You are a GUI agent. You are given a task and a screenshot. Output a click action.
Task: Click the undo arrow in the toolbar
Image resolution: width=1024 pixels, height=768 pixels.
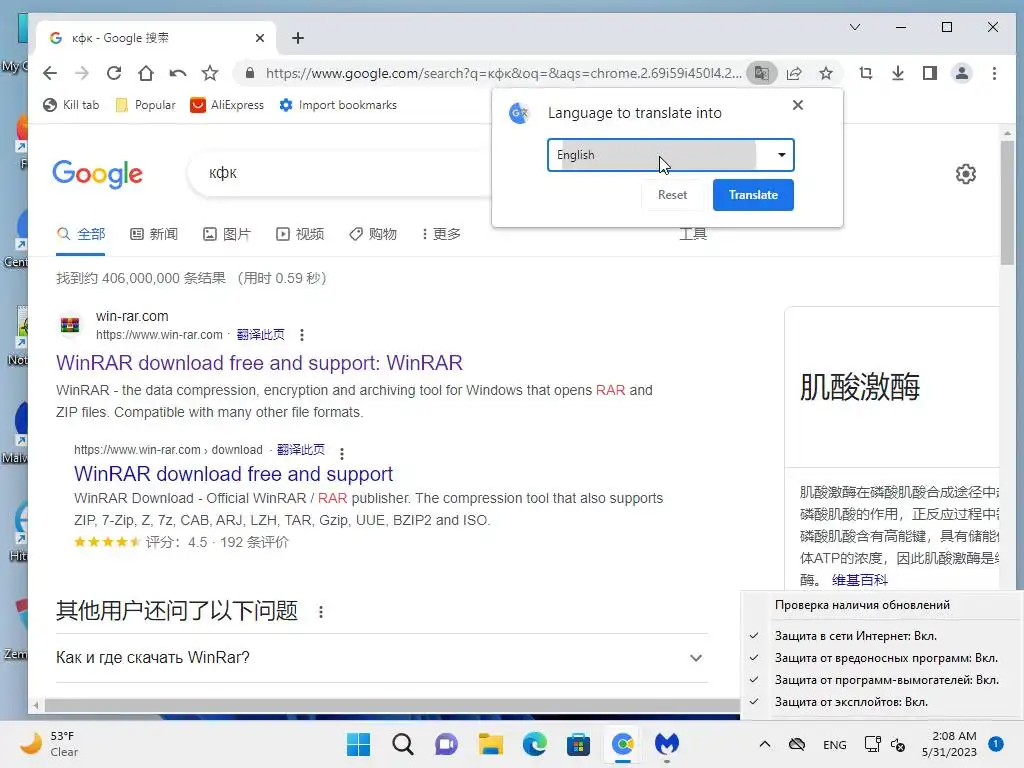[x=178, y=73]
